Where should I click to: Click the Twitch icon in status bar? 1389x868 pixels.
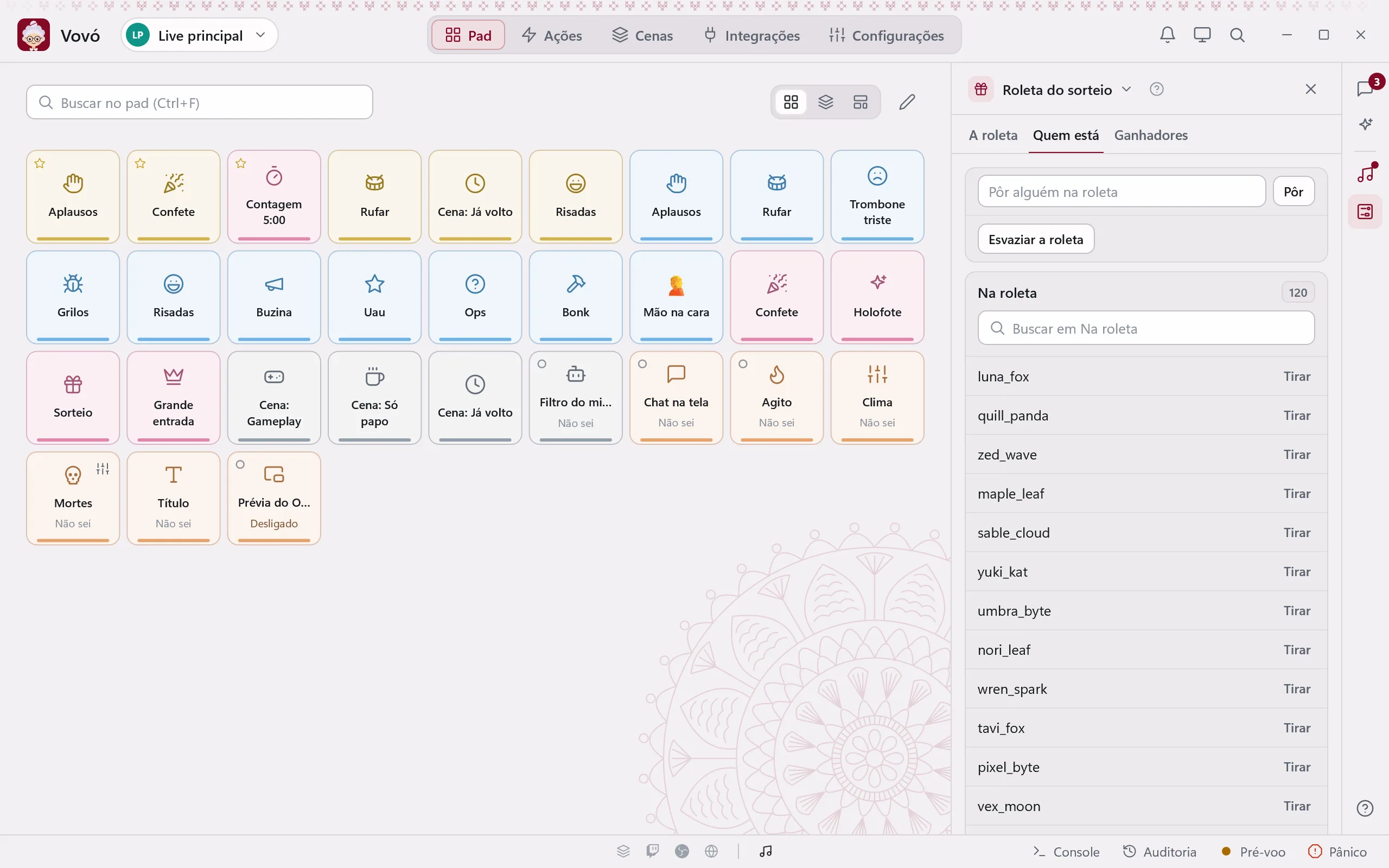click(653, 851)
